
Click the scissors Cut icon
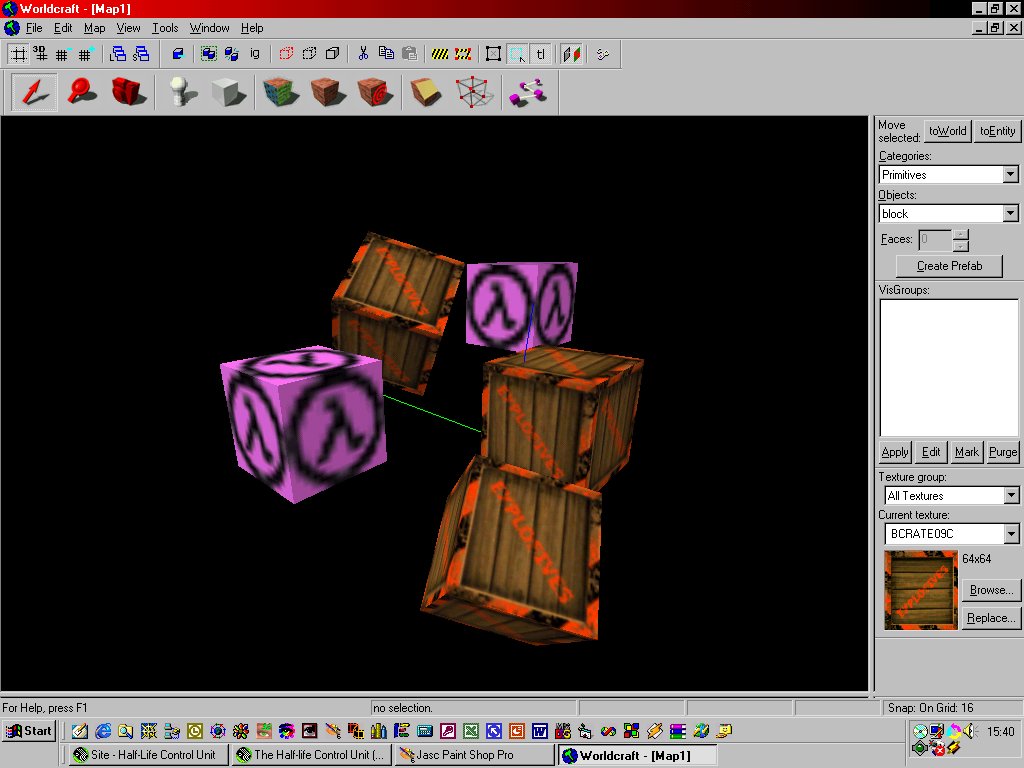coord(363,54)
